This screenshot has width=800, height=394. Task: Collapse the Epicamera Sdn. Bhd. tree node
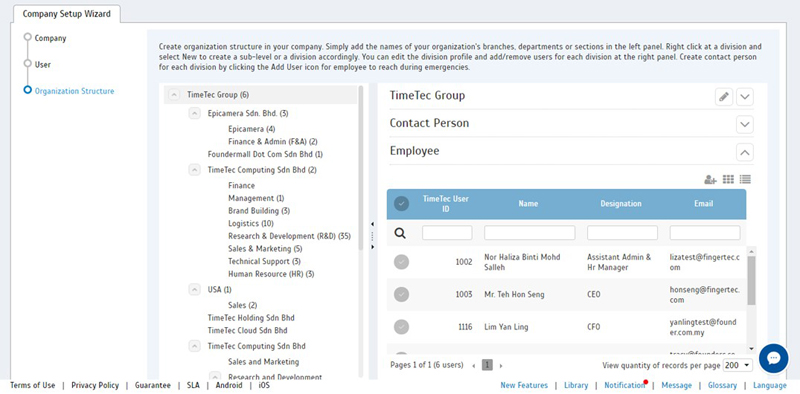[194, 113]
